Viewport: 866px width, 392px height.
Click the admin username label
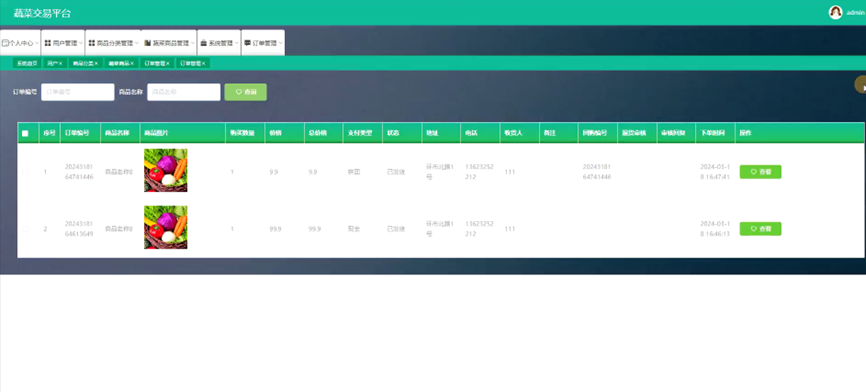[x=855, y=13]
